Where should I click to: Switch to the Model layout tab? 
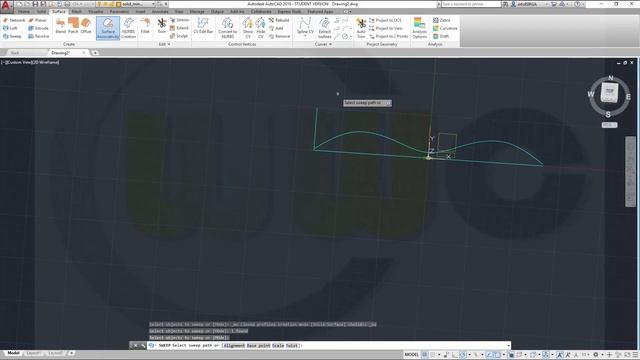(x=13, y=353)
